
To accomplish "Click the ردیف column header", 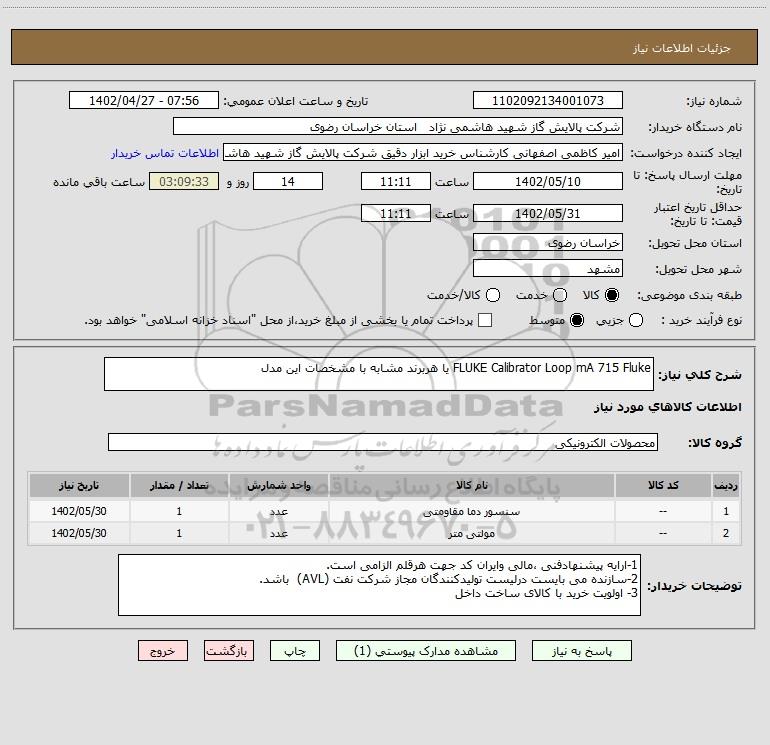I will [726, 485].
